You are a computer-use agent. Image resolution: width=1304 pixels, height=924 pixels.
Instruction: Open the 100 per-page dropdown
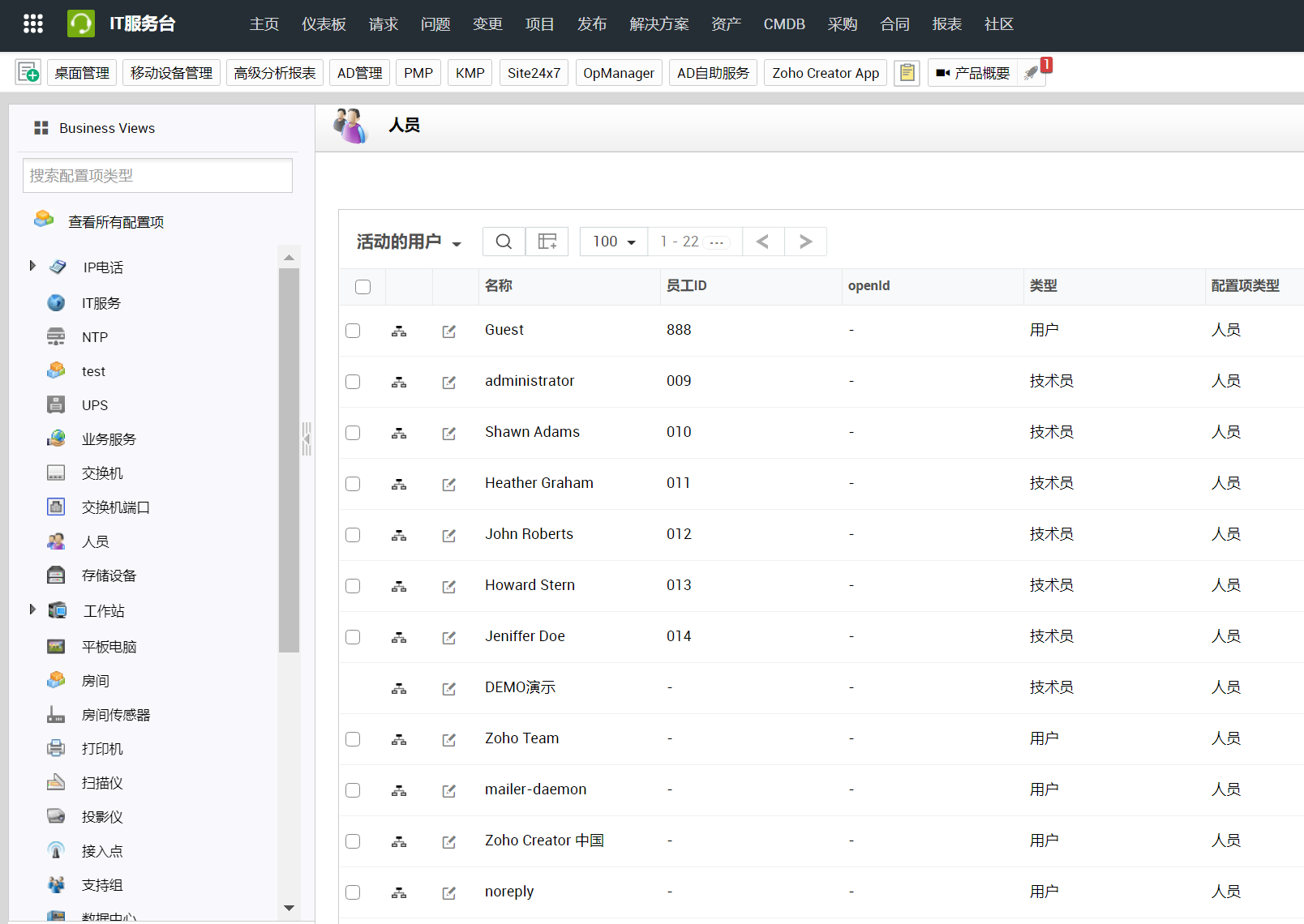613,242
